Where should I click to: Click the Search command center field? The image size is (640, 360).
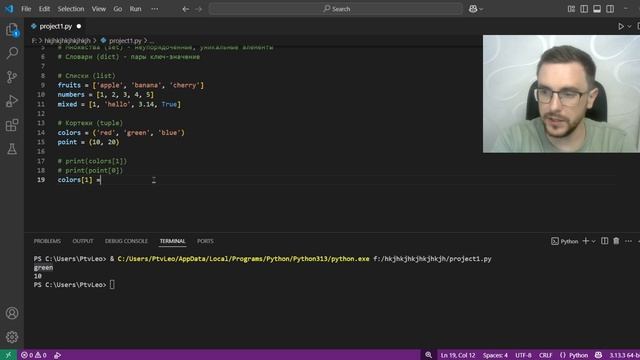pos(336,9)
